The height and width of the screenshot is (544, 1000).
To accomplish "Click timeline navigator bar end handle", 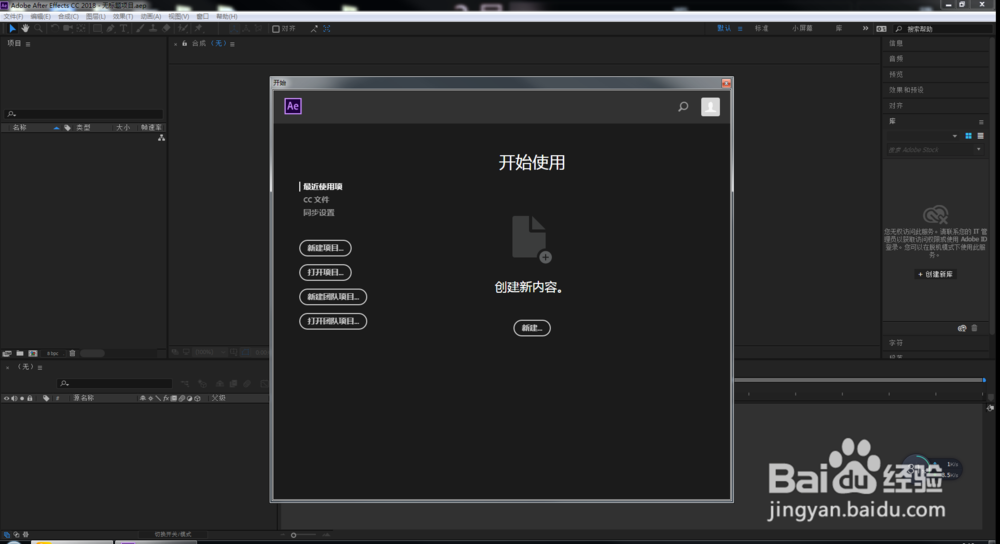I will pyautogui.click(x=984, y=380).
